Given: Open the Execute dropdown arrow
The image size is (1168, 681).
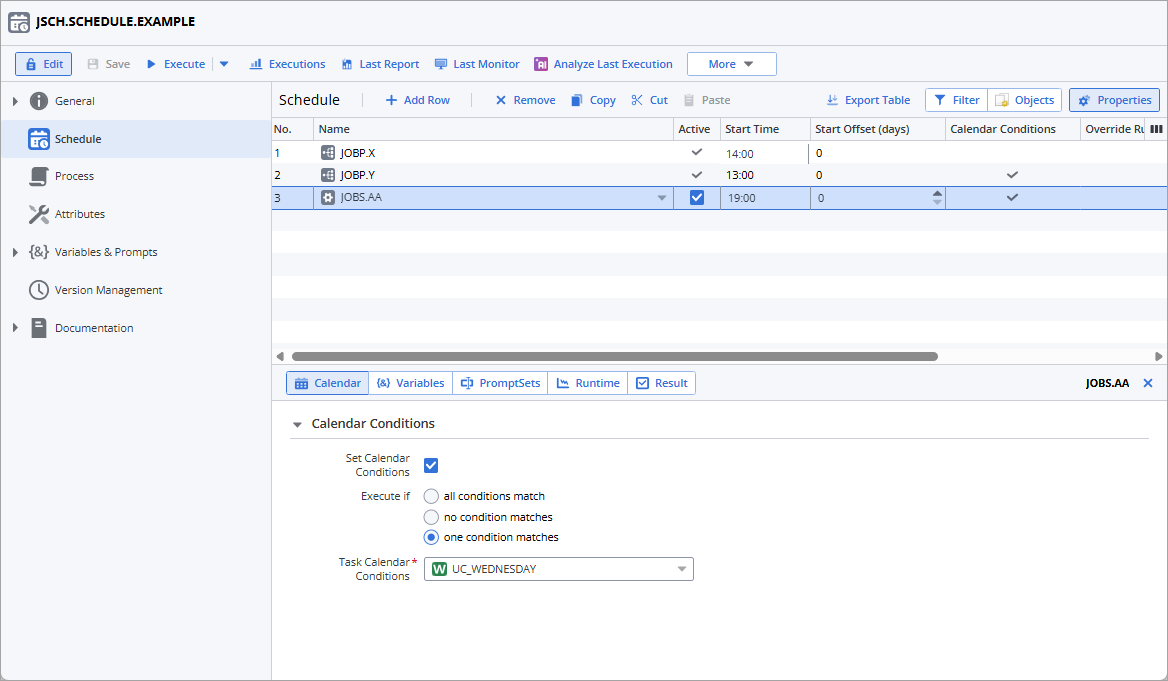Looking at the screenshot, I should coord(224,63).
